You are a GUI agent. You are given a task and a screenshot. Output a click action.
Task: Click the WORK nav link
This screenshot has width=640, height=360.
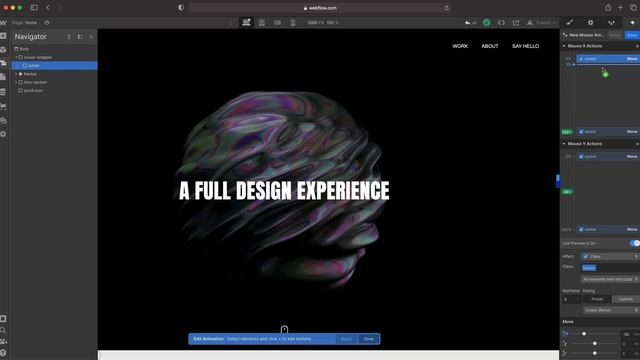tap(460, 46)
